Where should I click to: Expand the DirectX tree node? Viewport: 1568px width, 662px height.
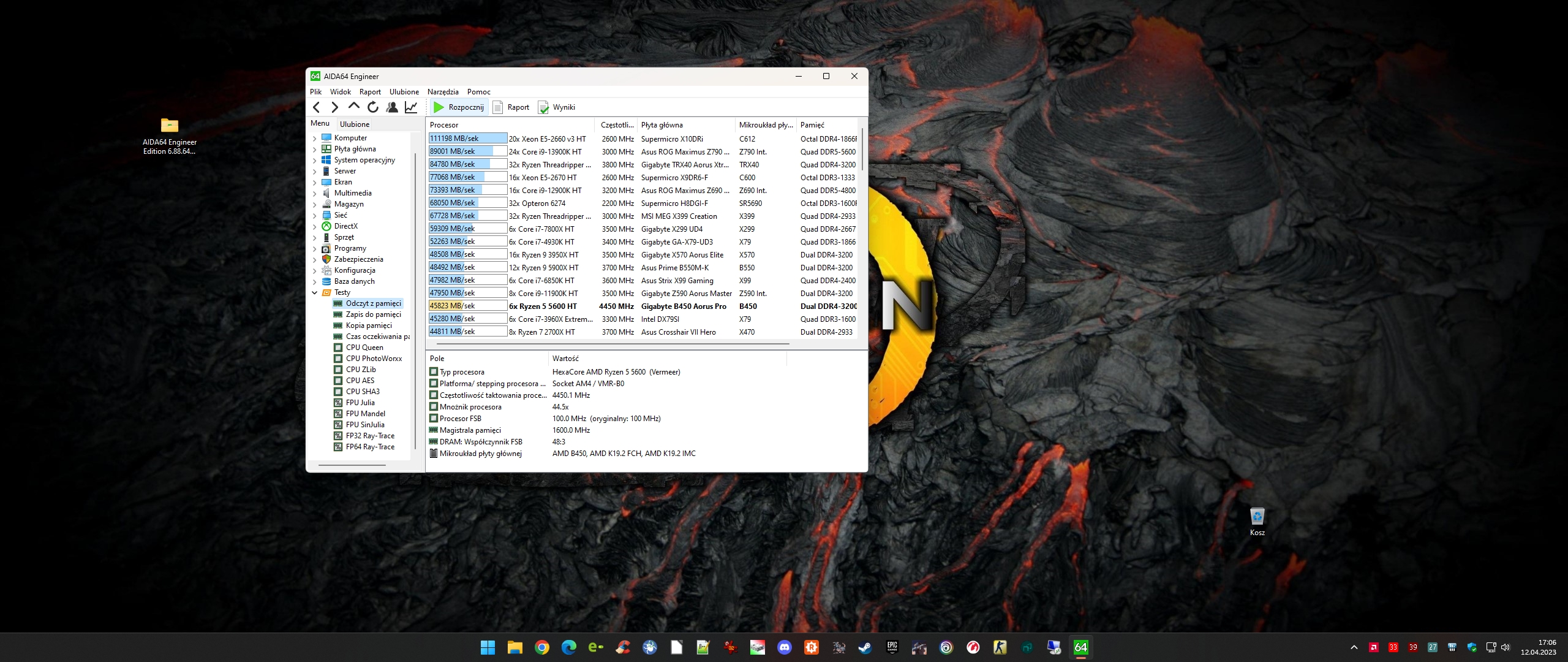315,227
